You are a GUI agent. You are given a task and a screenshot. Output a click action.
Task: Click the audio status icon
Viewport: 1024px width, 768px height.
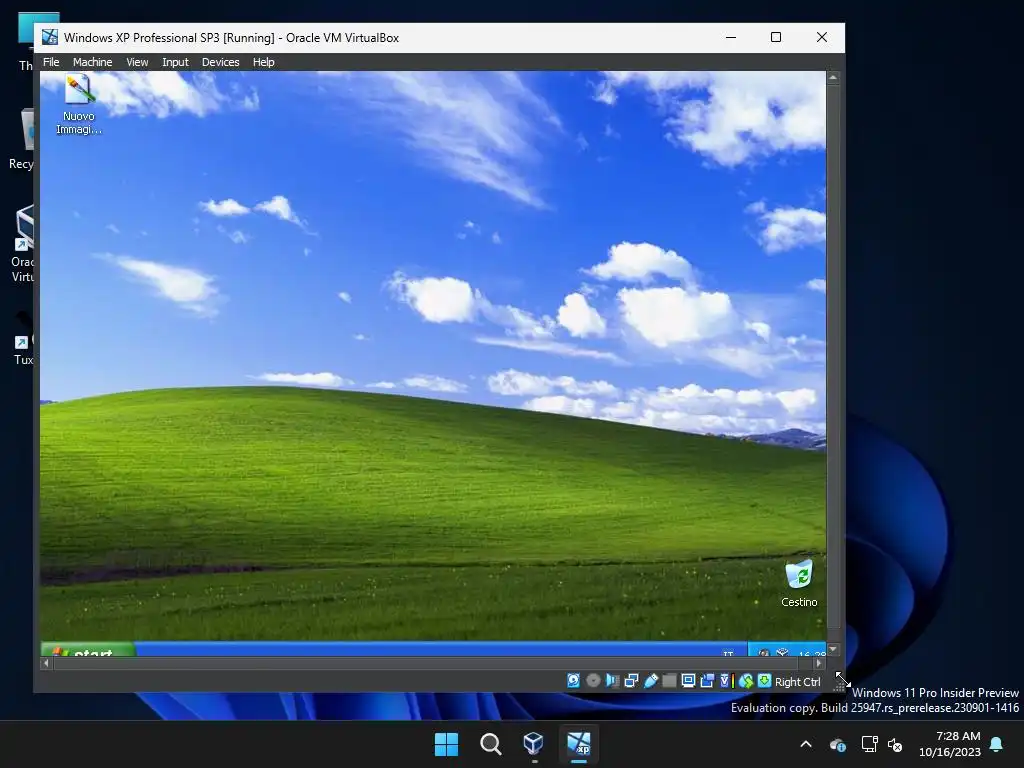(612, 680)
